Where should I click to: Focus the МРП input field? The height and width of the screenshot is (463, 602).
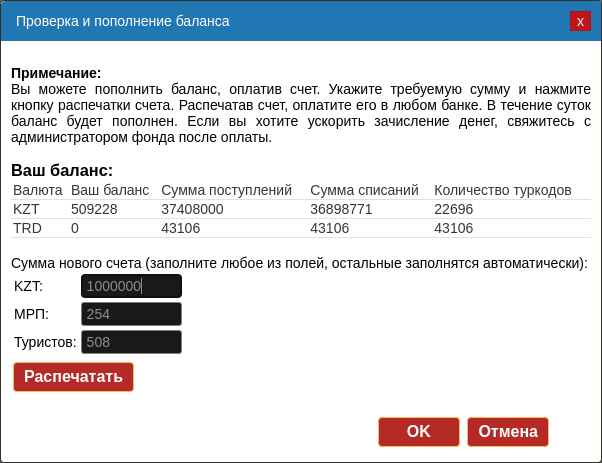131,314
